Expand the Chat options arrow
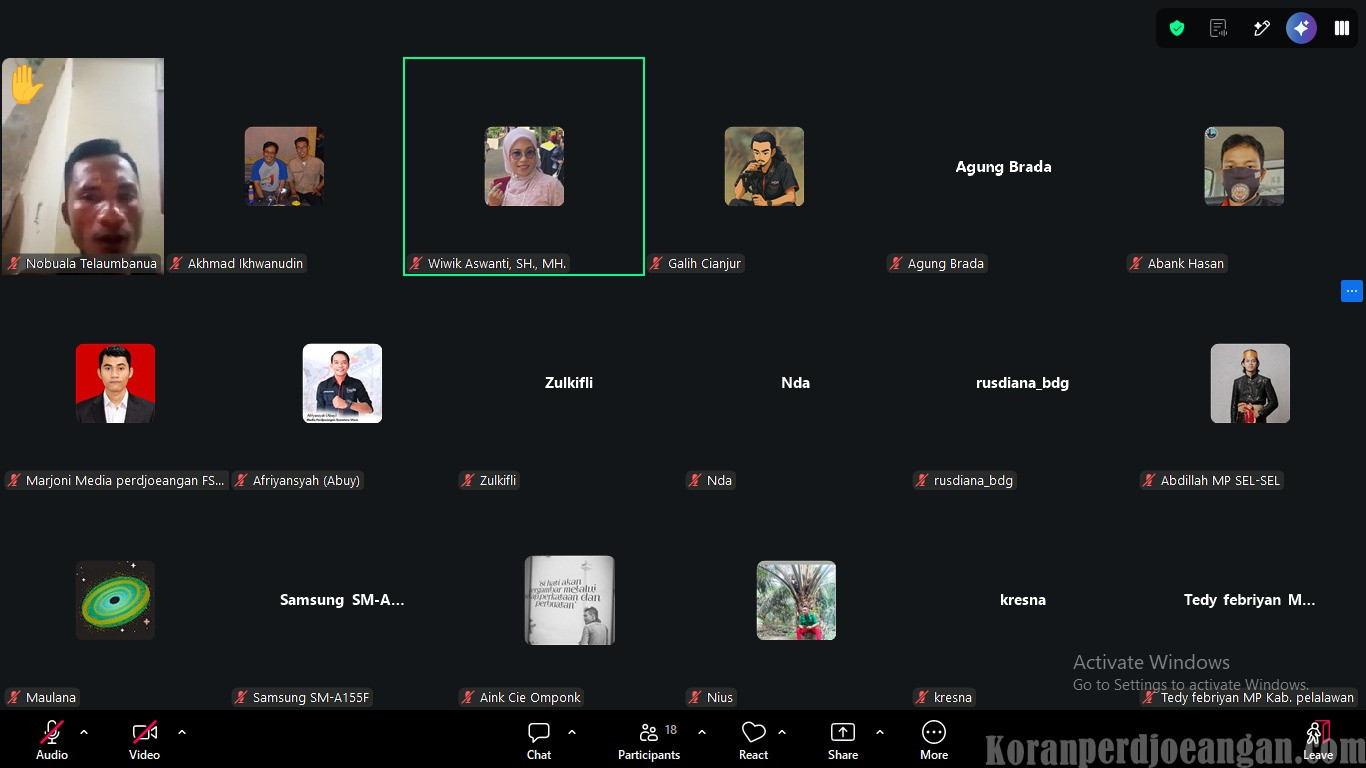The width and height of the screenshot is (1366, 768). point(572,732)
